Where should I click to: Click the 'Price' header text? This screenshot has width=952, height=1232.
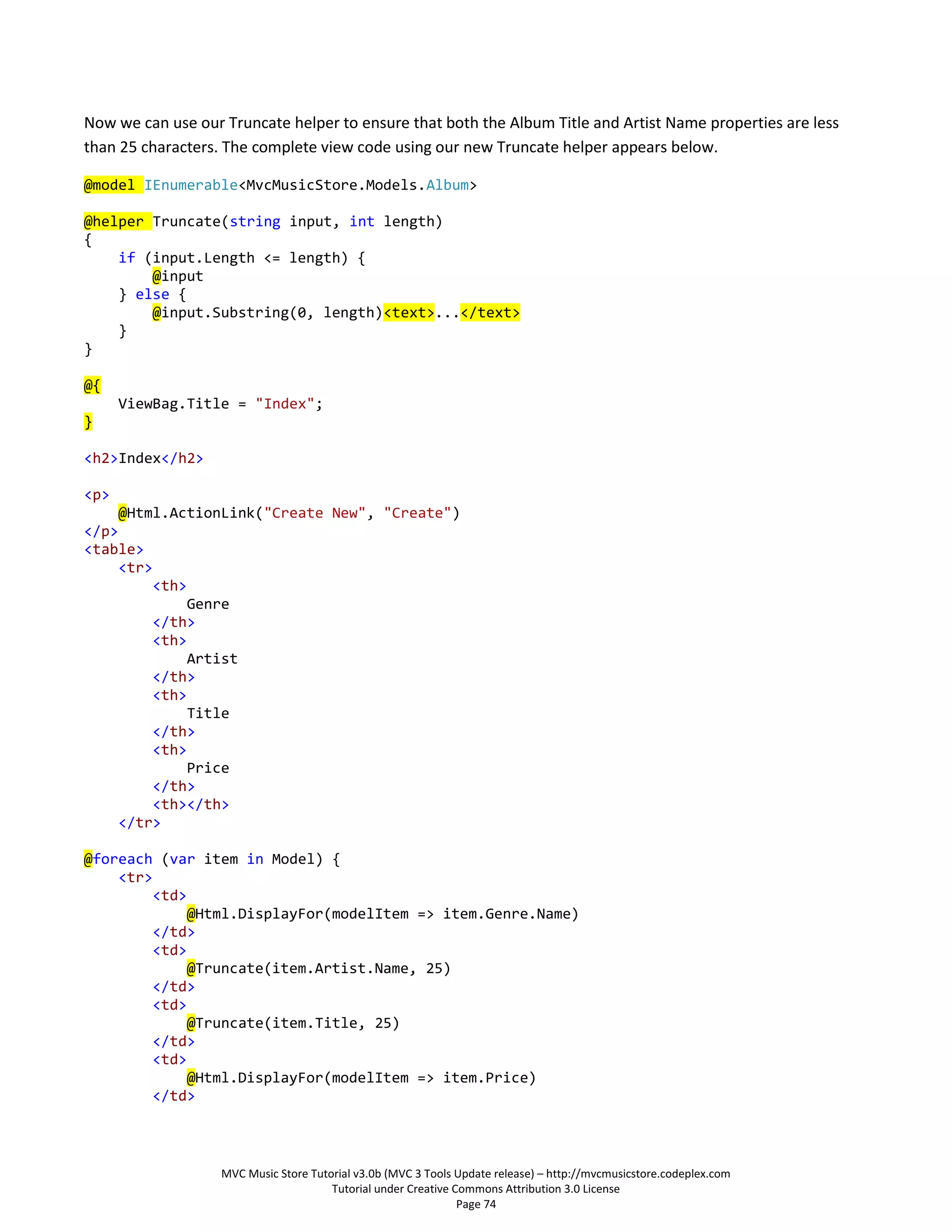tap(208, 768)
